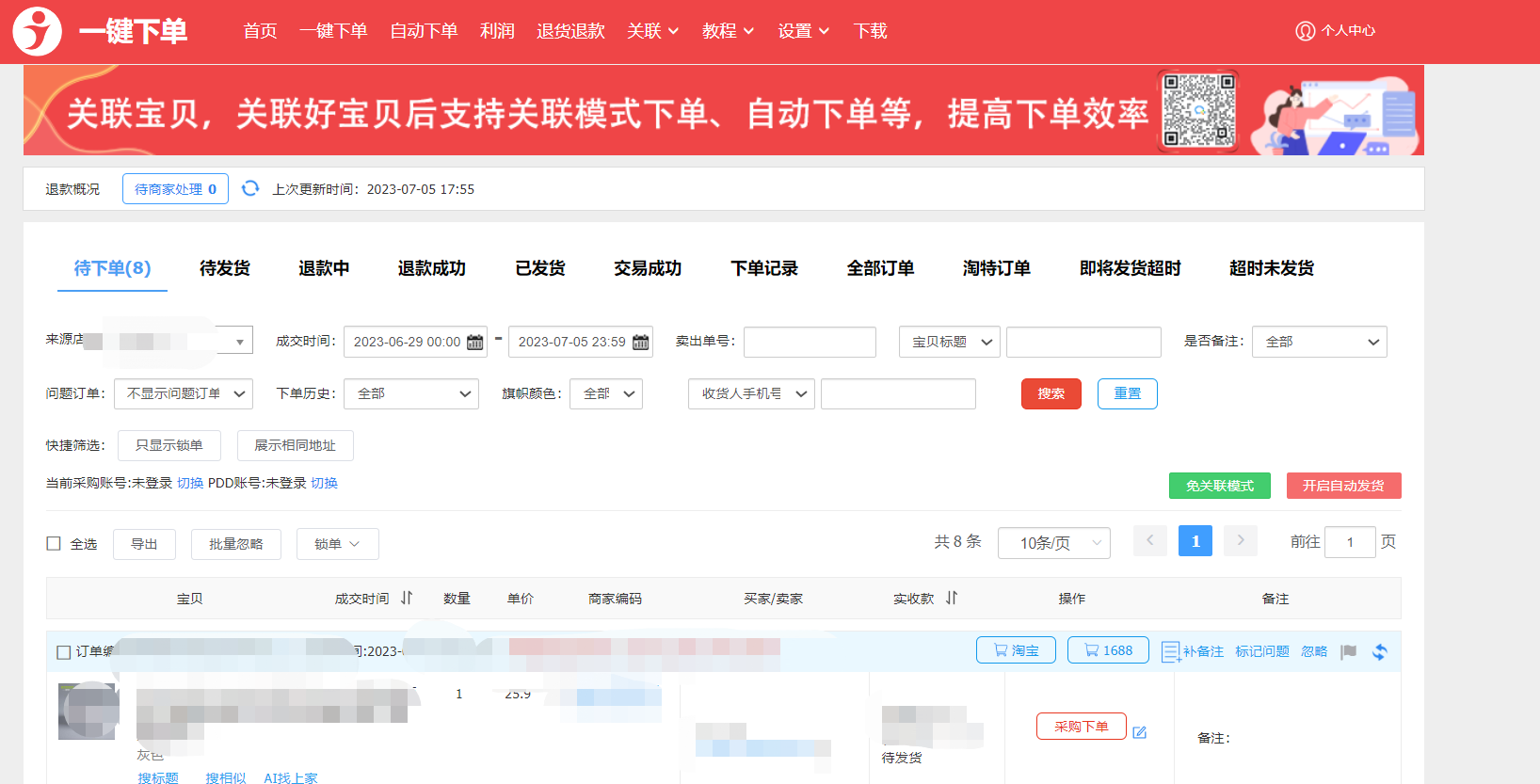
Task: Click the red 搜索 button
Action: (x=1051, y=393)
